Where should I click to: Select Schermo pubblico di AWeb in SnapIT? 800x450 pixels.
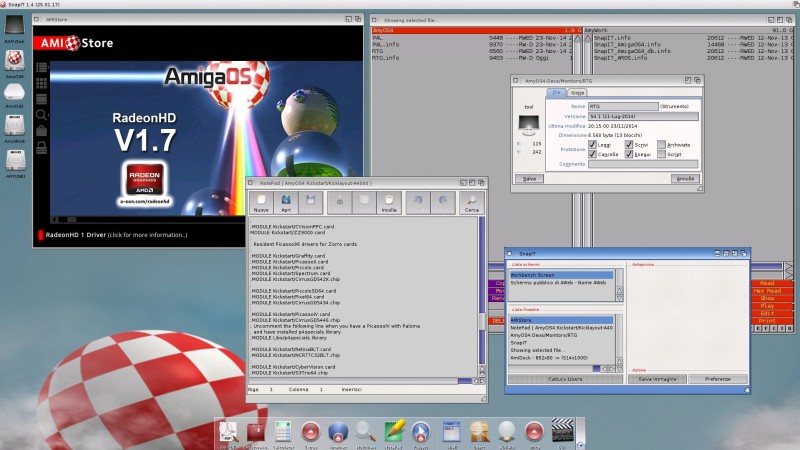562,282
